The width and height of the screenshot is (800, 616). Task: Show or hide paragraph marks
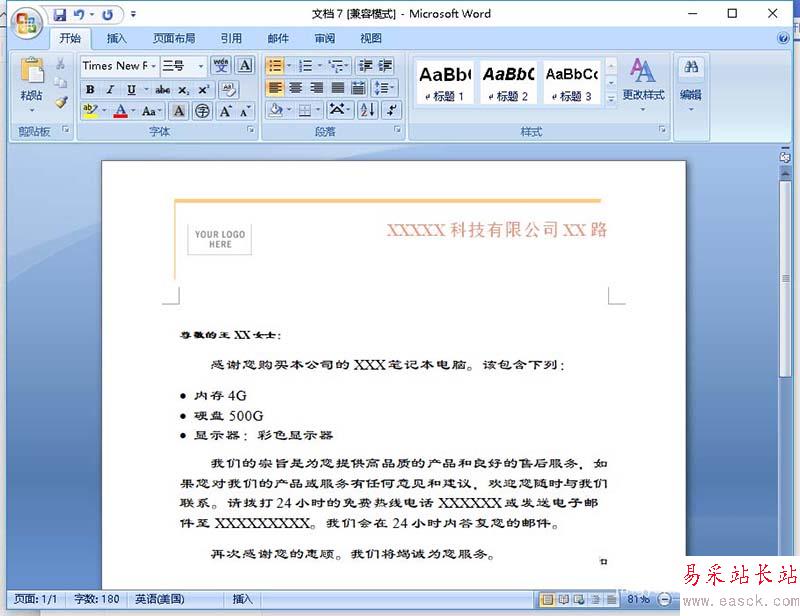click(391, 110)
